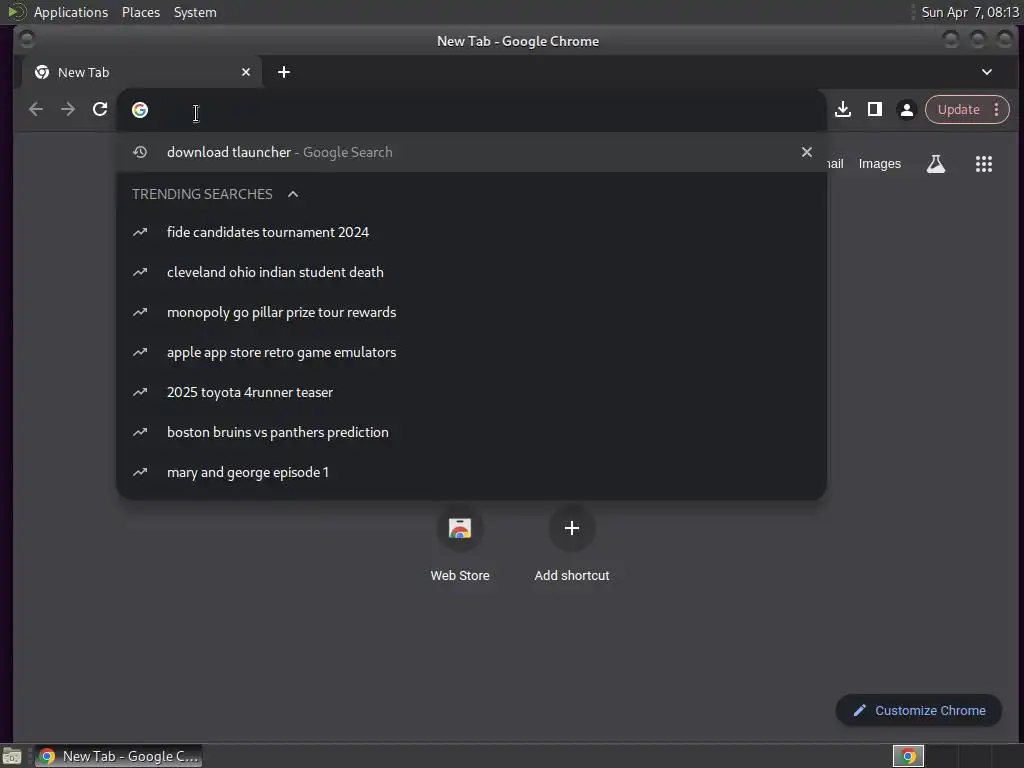Open the Web Store shortcut
The height and width of the screenshot is (768, 1024).
pos(460,544)
